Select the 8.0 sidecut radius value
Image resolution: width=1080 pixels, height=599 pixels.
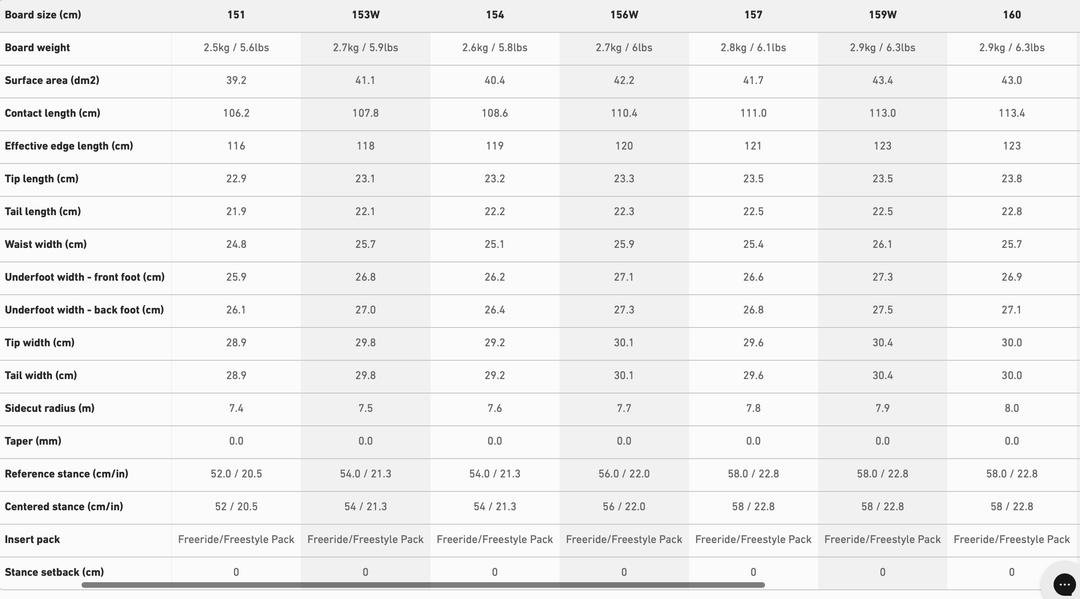tap(1012, 408)
